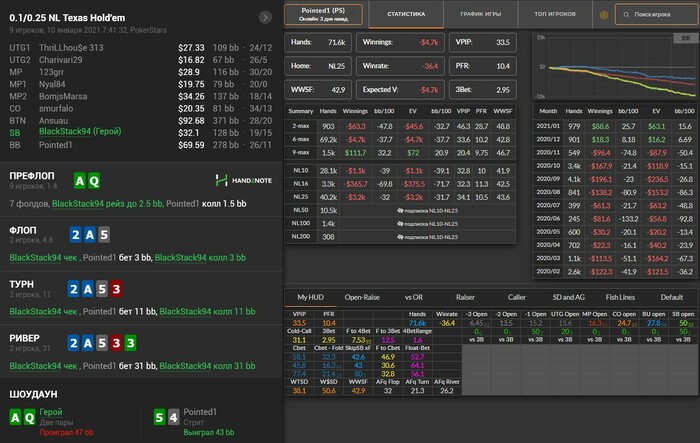Screen dimensions: 700x443
Task: Click the Month column header
Action: (x=548, y=111)
